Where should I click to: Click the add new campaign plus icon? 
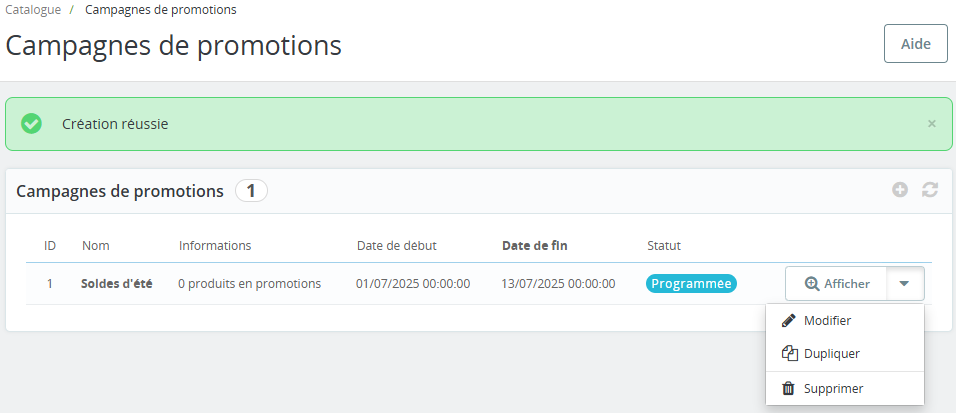(x=900, y=190)
